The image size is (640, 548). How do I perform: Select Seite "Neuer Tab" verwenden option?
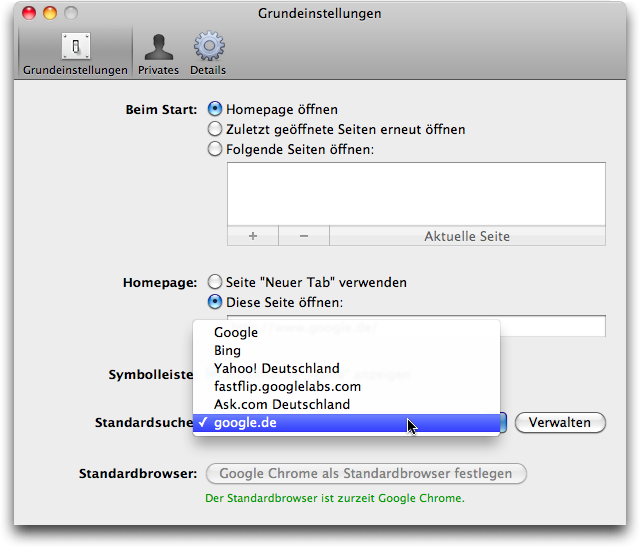tap(215, 282)
